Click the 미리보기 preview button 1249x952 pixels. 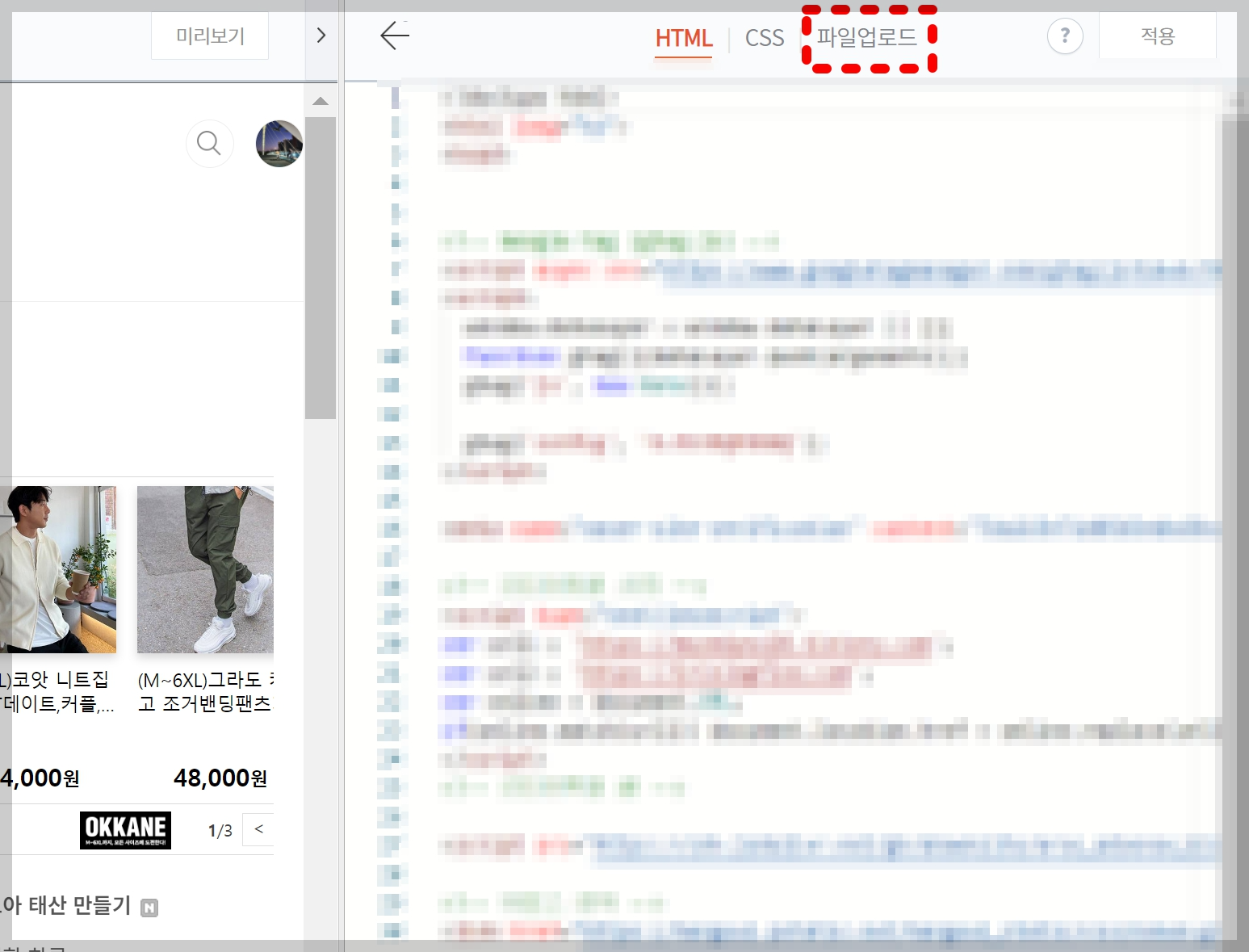210,36
